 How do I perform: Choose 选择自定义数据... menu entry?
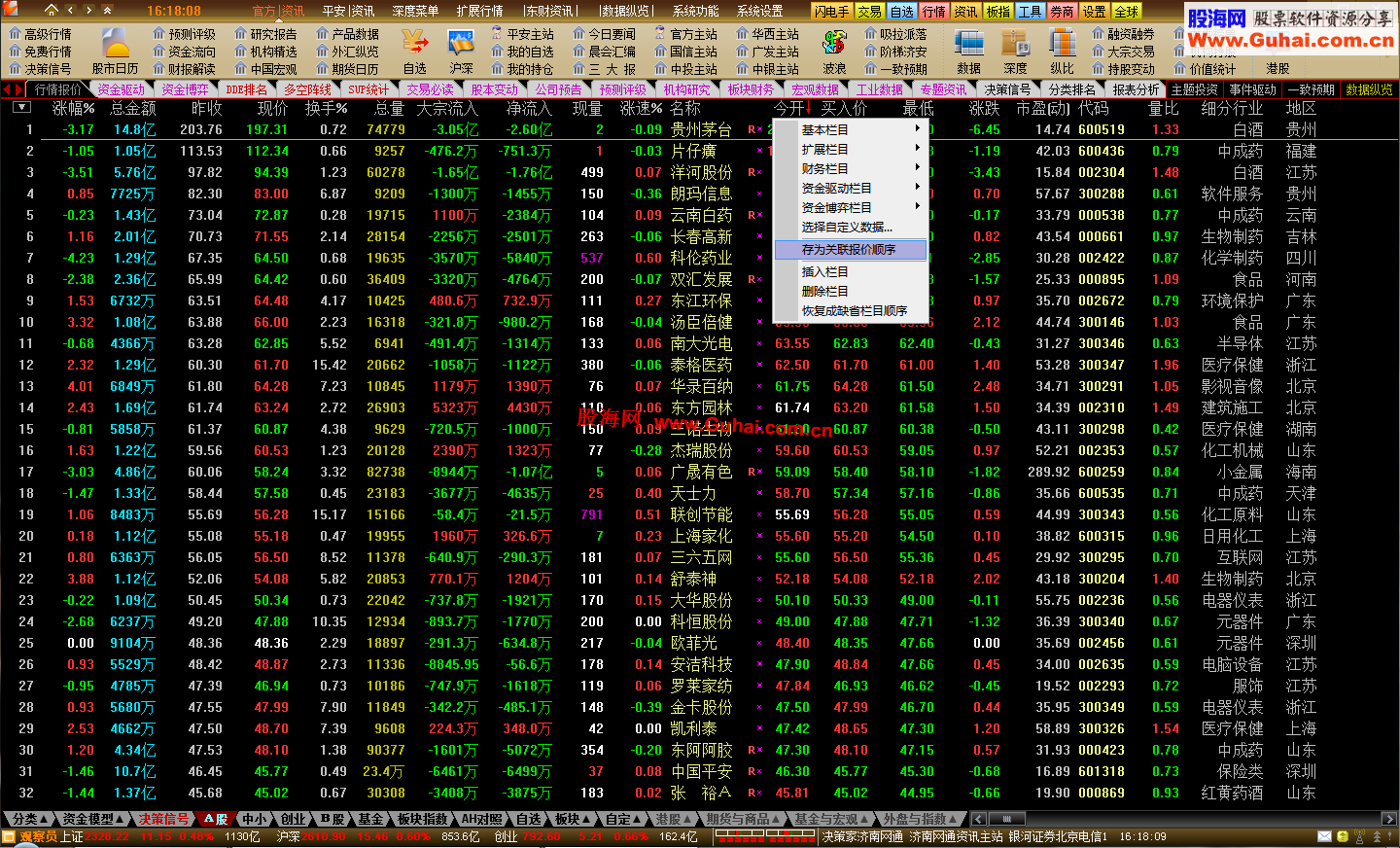tap(851, 227)
